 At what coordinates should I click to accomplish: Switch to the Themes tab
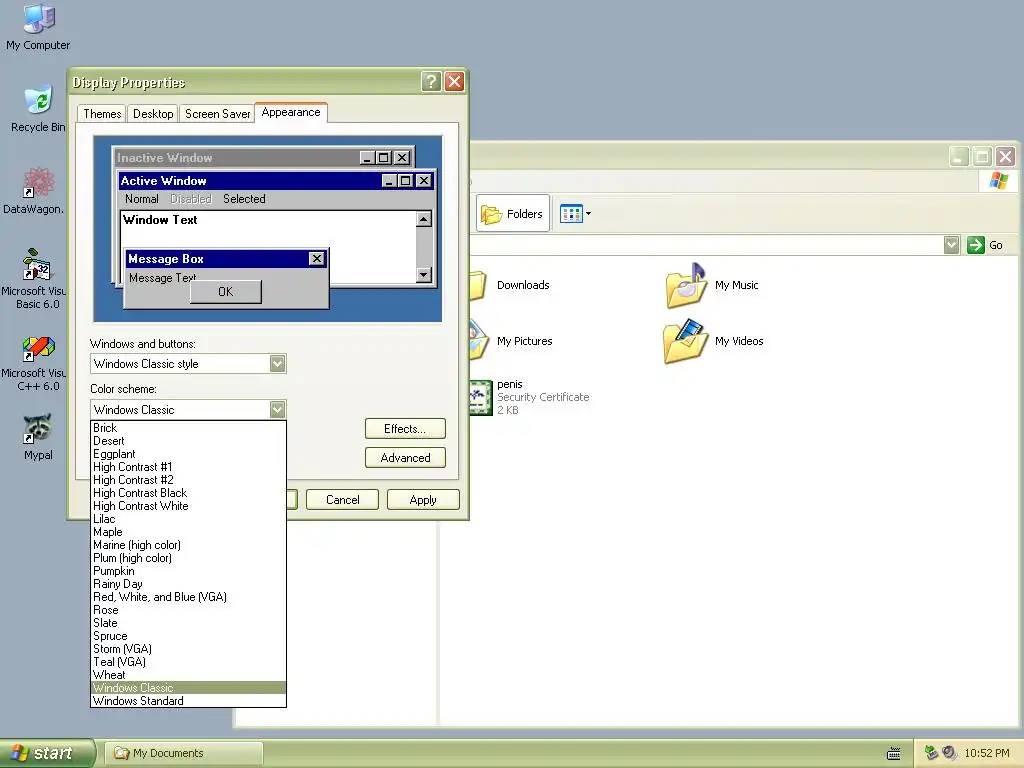pos(102,114)
